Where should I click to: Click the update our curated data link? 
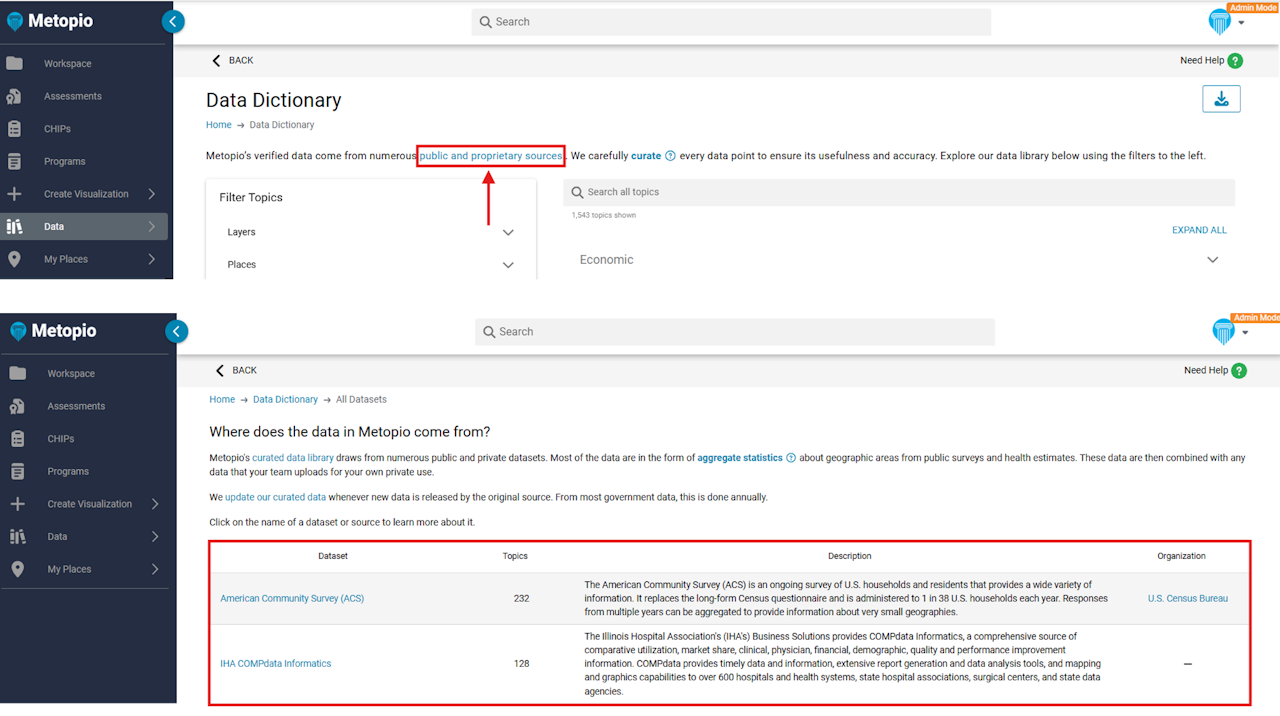[275, 497]
